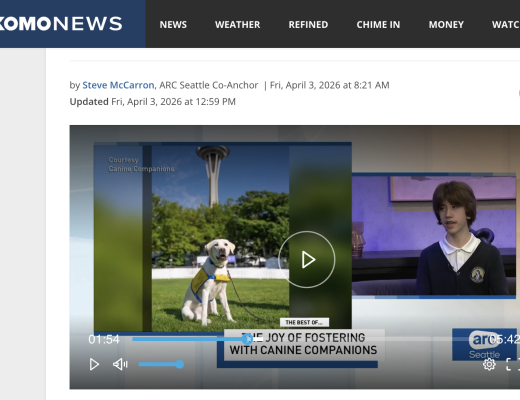
Task: Open video settings gear icon
Action: click(x=489, y=364)
